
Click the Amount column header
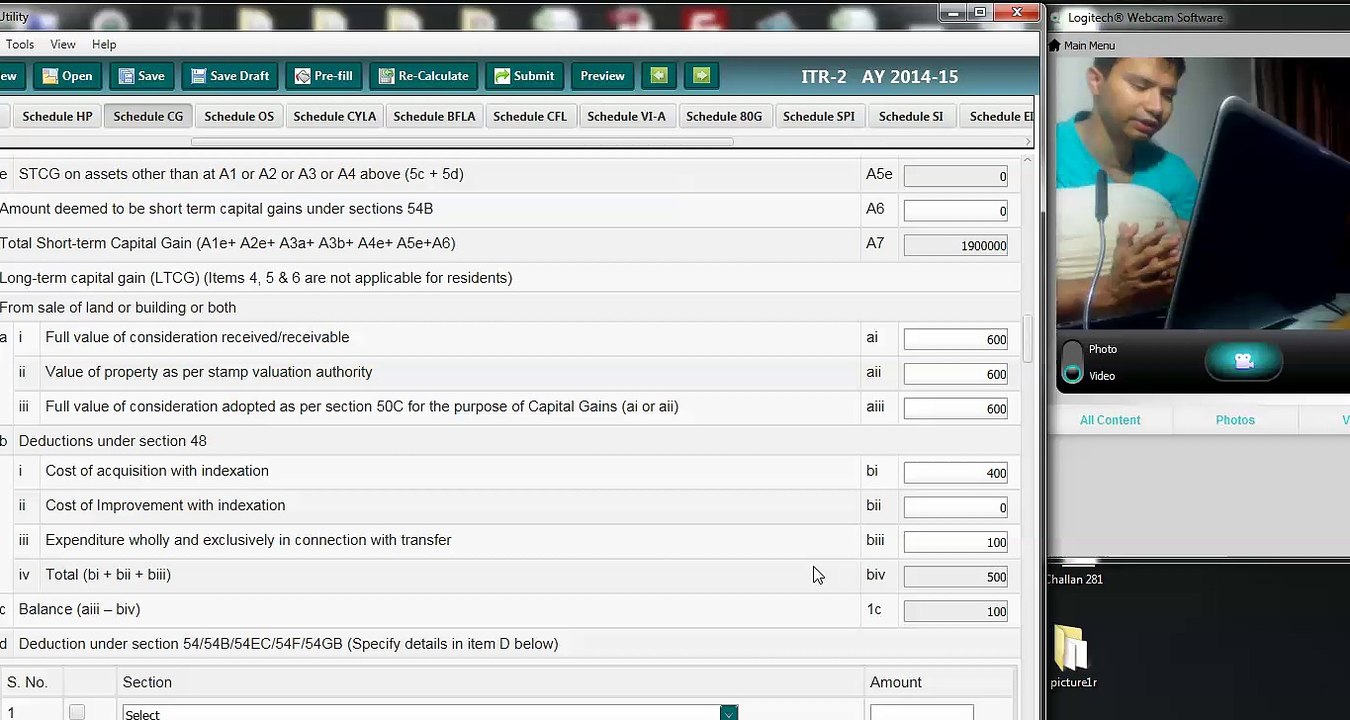[x=895, y=682]
